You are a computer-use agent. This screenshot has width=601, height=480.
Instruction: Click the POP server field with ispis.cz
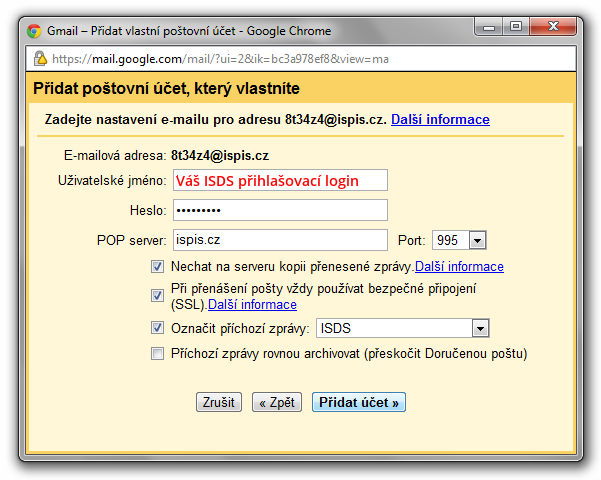click(279, 240)
